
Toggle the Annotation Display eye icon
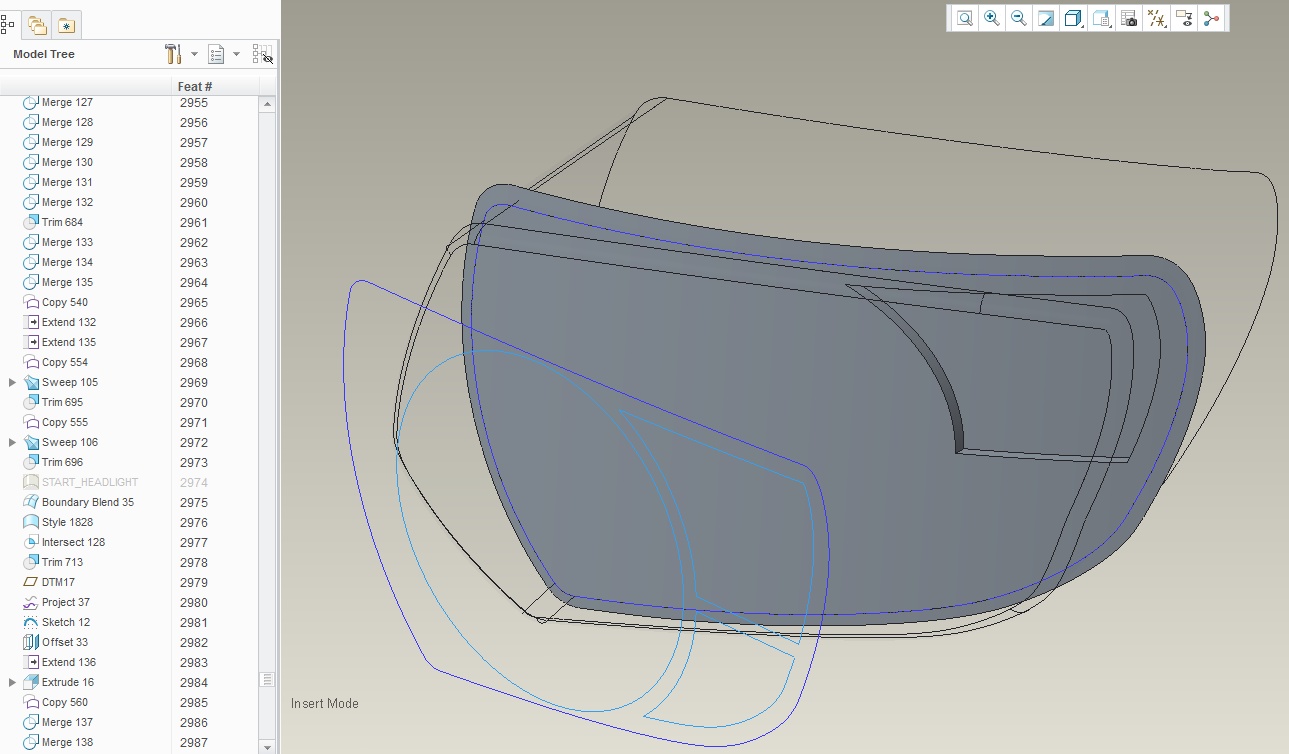pyautogui.click(x=1184, y=18)
